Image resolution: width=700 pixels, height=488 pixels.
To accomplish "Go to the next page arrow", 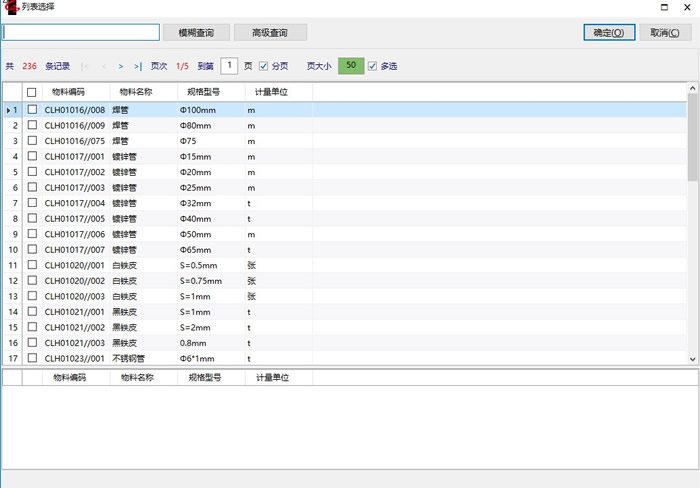I will click(x=121, y=67).
